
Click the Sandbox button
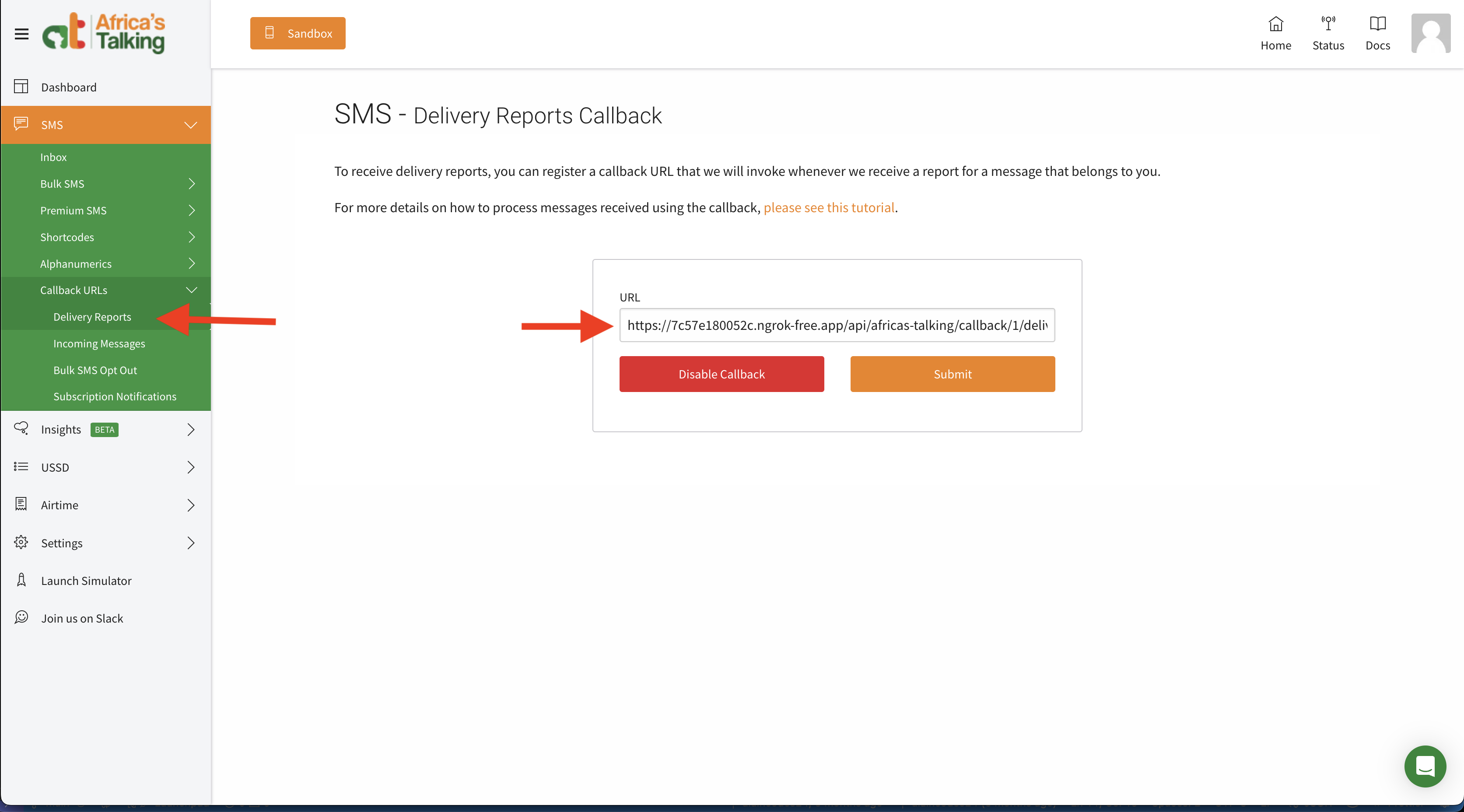pyautogui.click(x=298, y=33)
